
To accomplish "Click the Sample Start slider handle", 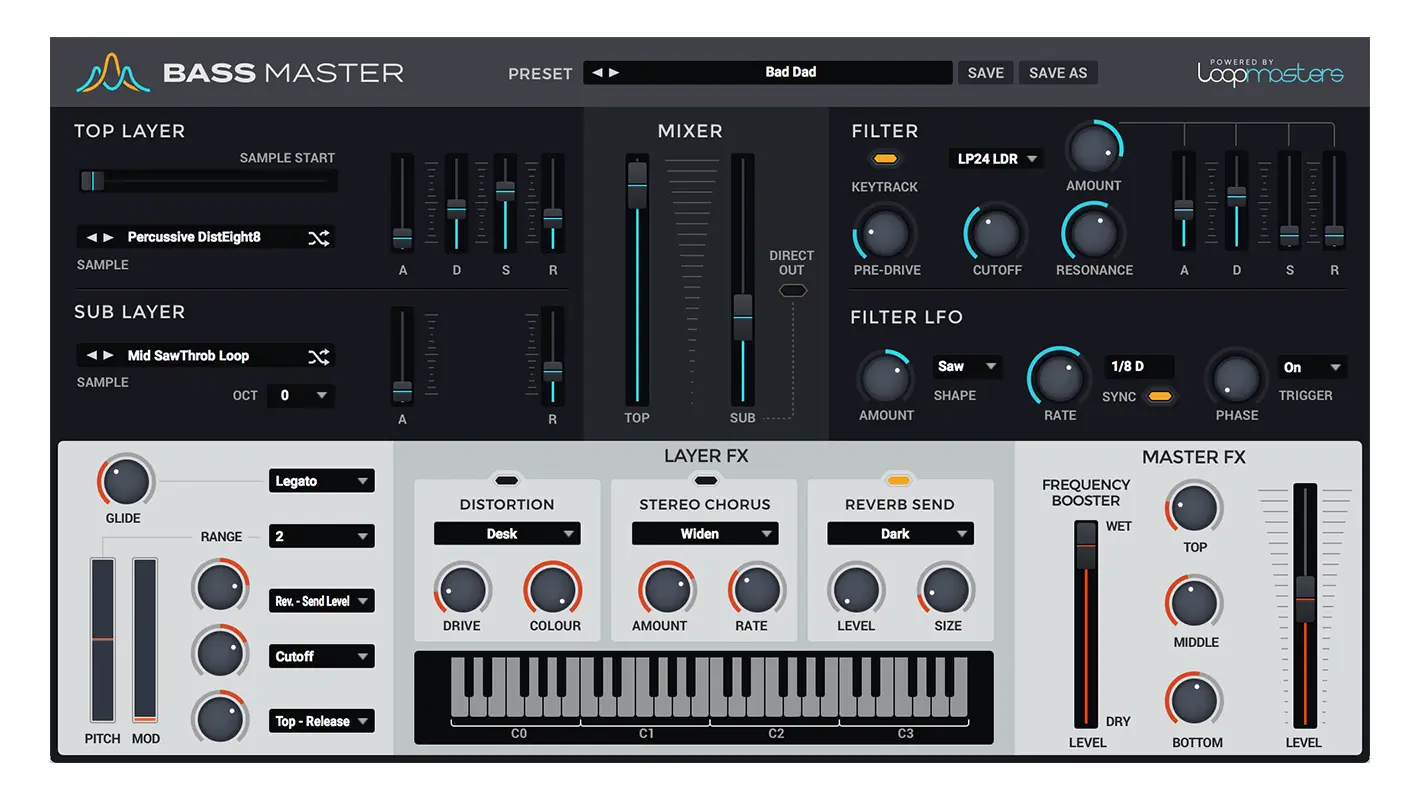I will (x=92, y=181).
